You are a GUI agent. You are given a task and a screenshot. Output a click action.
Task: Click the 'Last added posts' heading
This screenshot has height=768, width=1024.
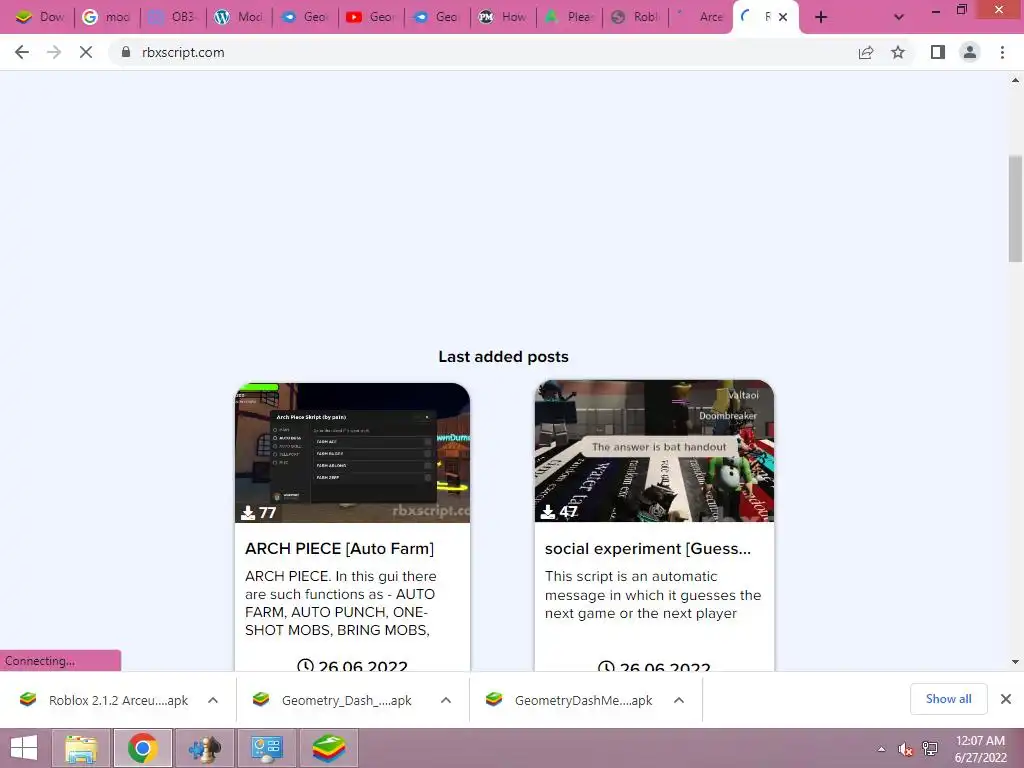click(504, 357)
